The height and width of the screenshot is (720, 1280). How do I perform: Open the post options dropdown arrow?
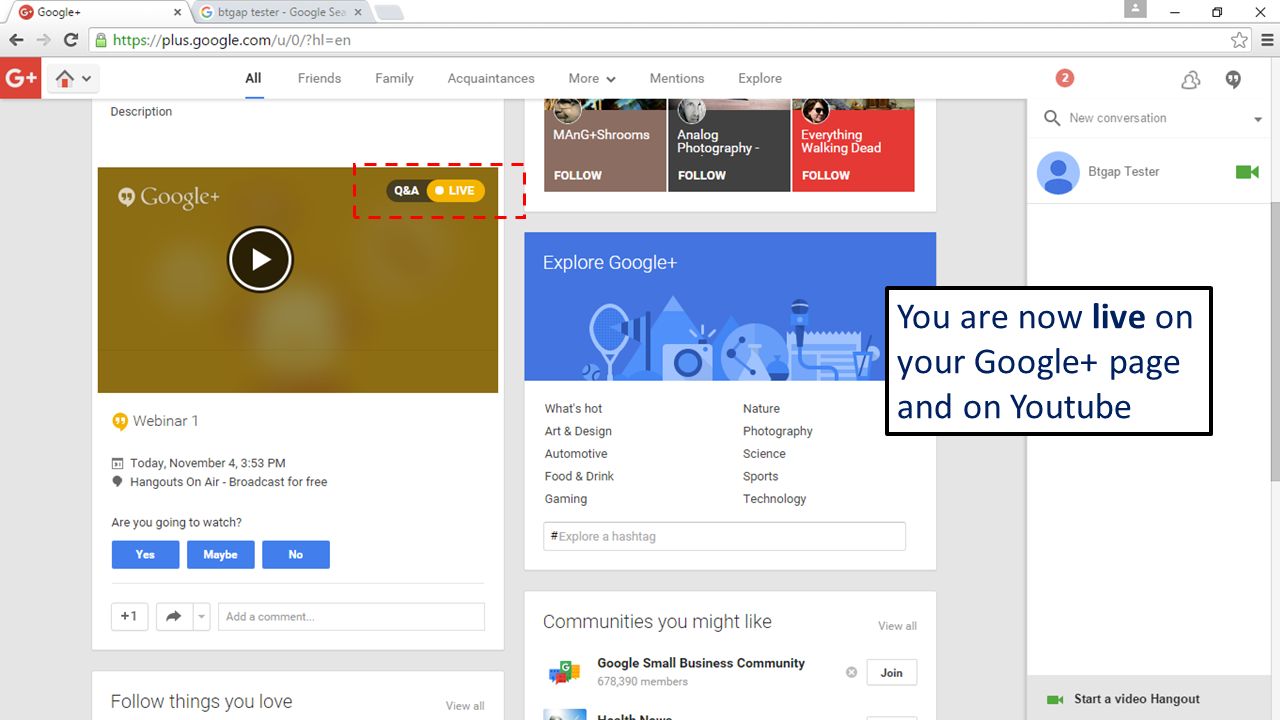pos(201,617)
